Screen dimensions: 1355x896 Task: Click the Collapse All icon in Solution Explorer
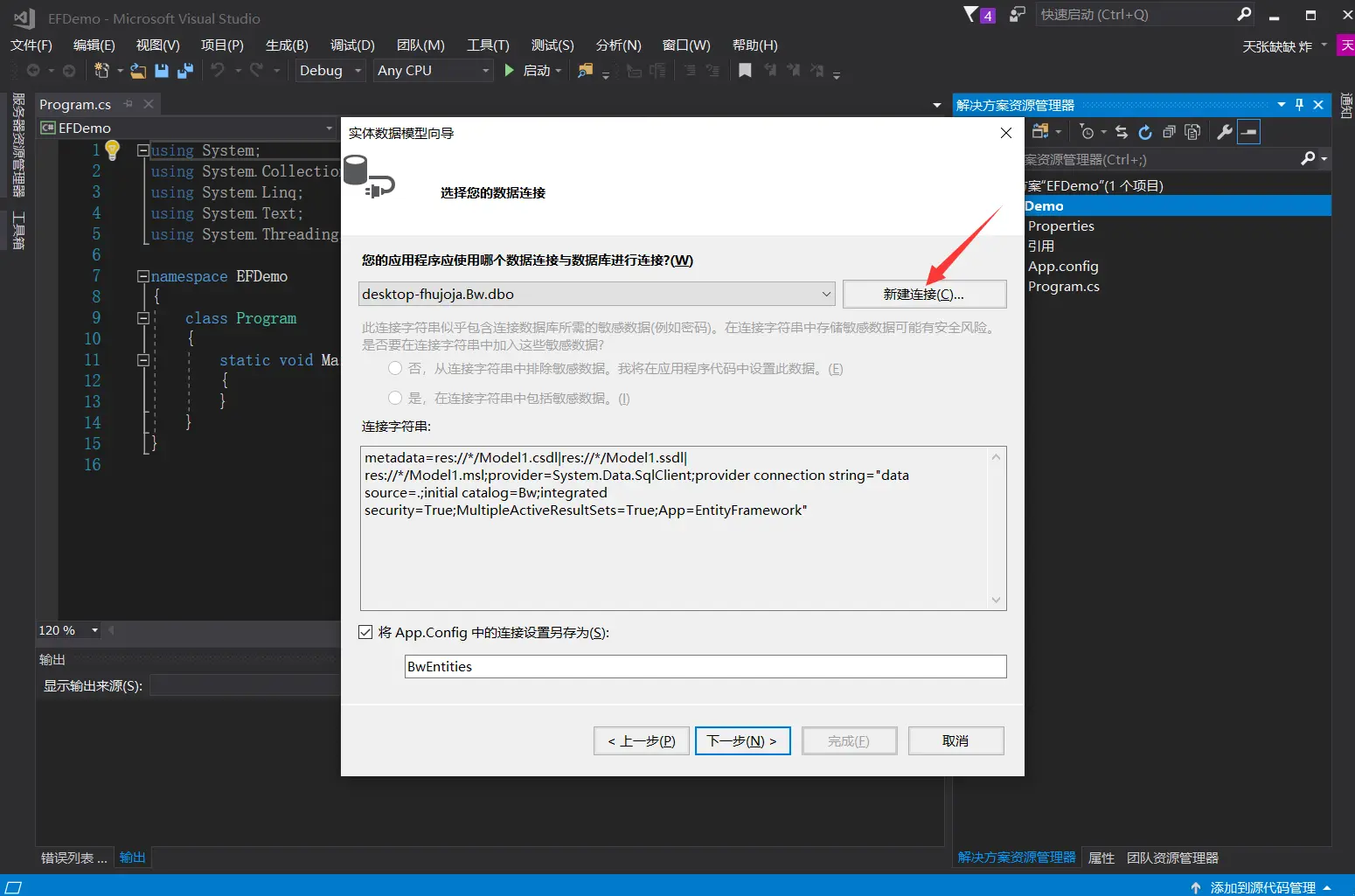pyautogui.click(x=1169, y=132)
